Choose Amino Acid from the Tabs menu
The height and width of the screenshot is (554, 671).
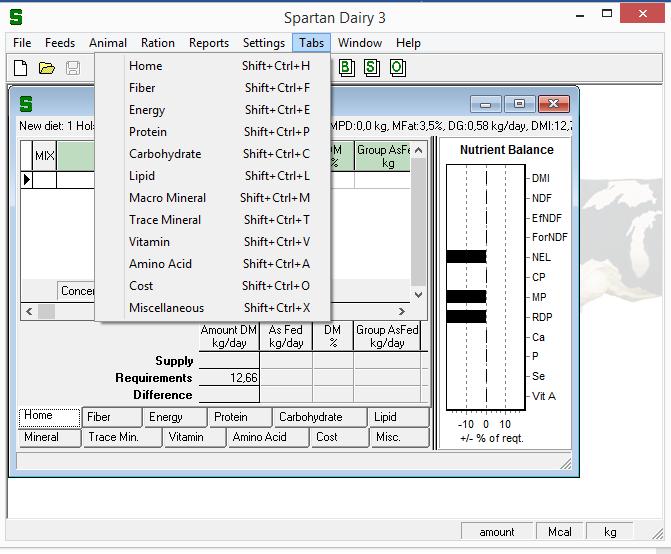213,264
